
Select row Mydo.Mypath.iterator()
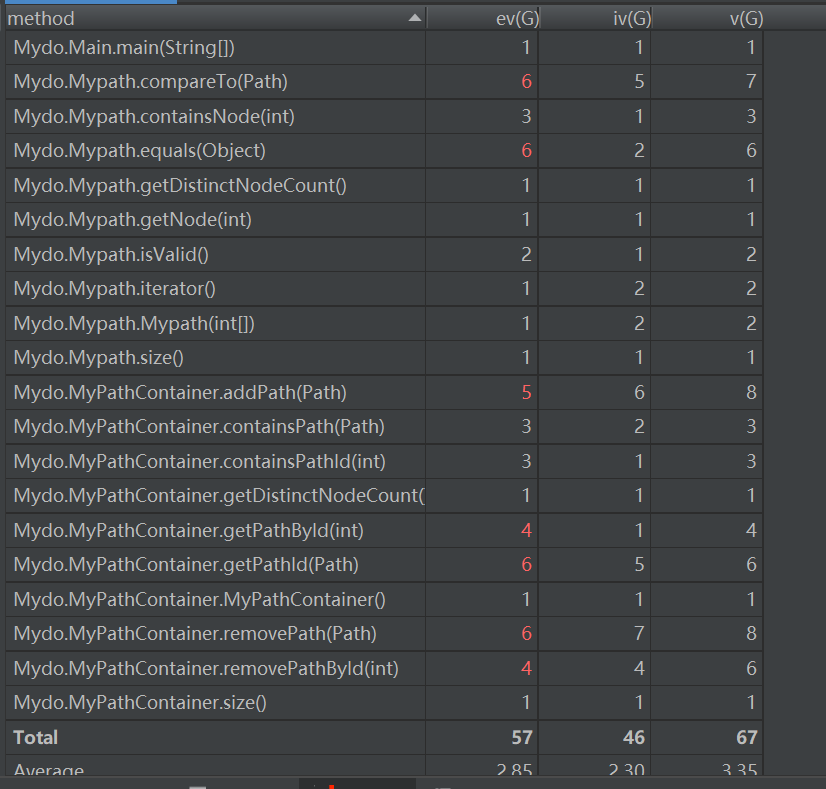click(x=384, y=289)
